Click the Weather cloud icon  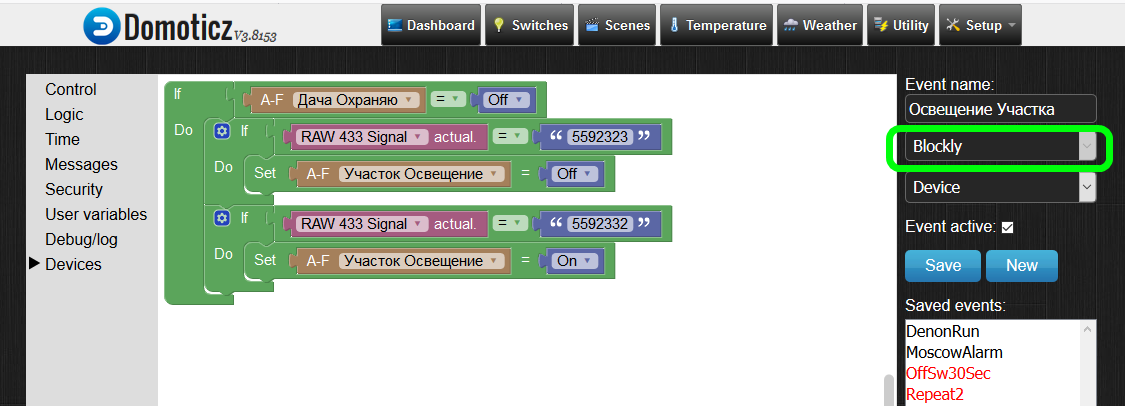tap(790, 25)
